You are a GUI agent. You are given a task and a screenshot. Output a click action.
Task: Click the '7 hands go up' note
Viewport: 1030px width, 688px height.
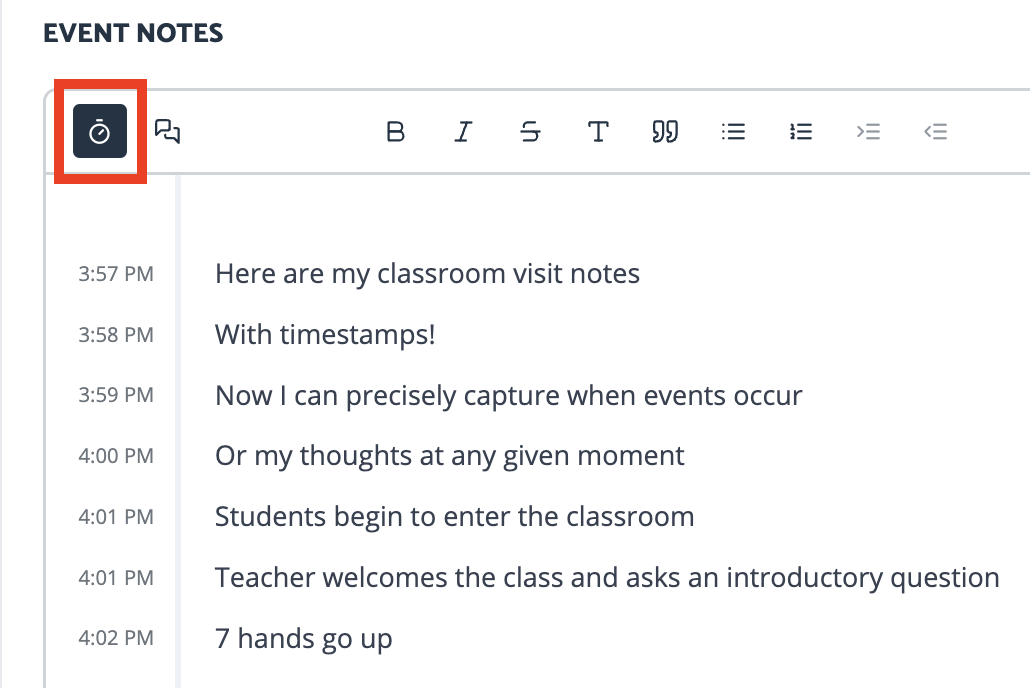click(x=303, y=639)
